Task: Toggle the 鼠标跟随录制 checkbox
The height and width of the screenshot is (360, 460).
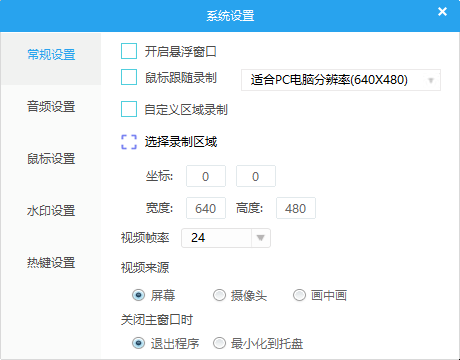Action: coord(129,77)
